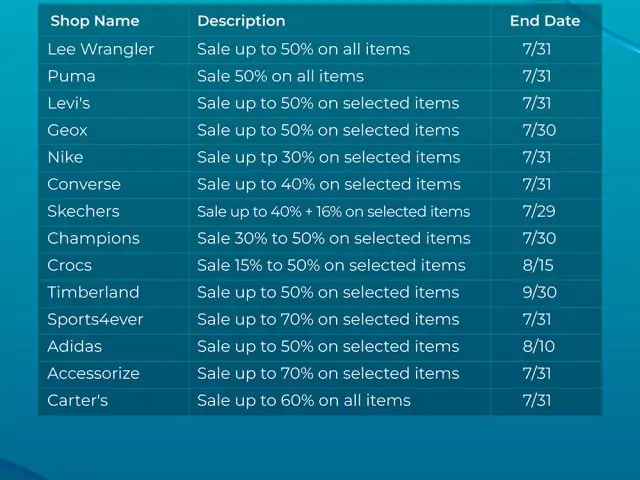Click the Shop Name column header
This screenshot has width=640, height=480.
coord(95,21)
